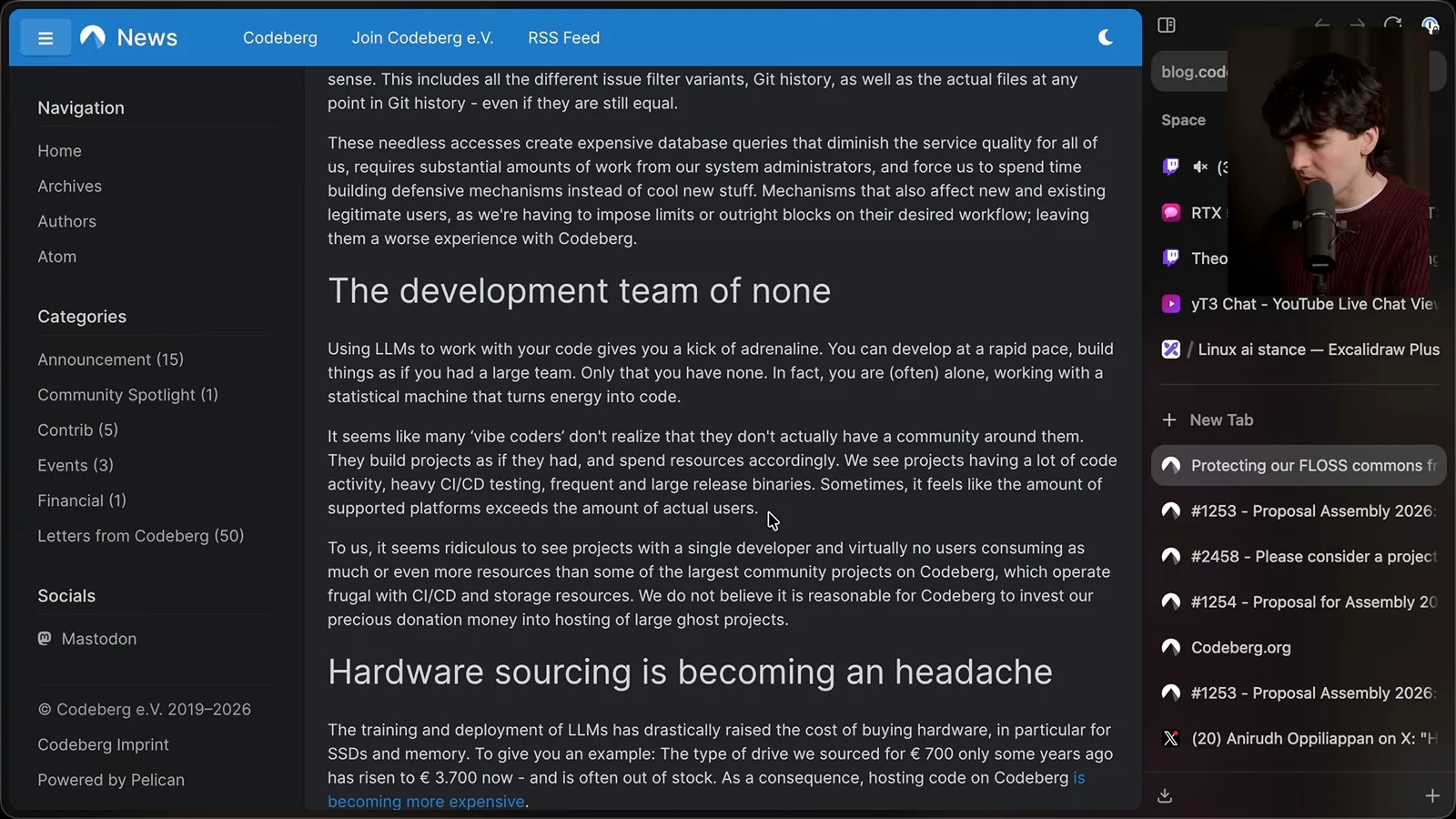This screenshot has height=819, width=1456.
Task: Click the Codeberg mountain logo beside News
Action: click(93, 37)
